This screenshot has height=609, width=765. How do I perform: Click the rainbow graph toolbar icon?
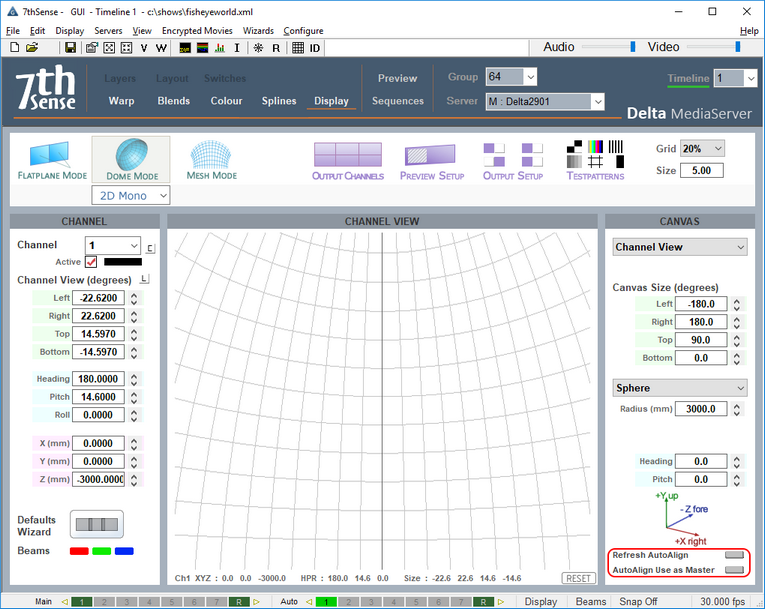[202, 48]
